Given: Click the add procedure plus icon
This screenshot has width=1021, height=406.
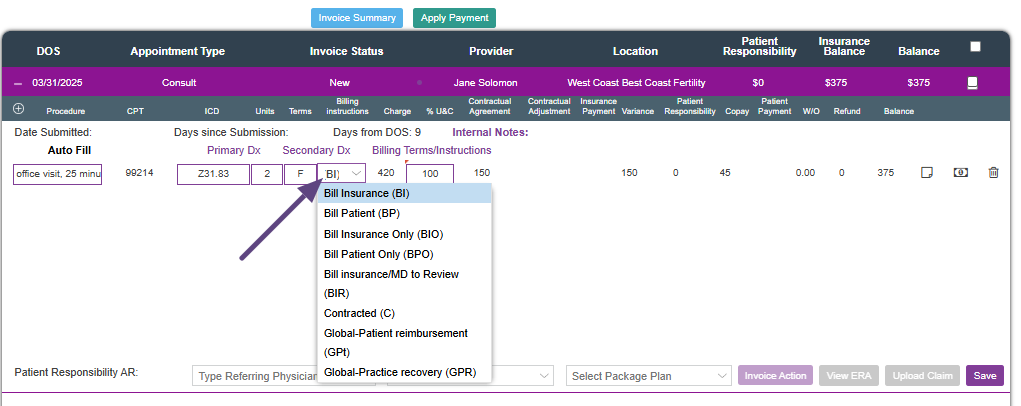Looking at the screenshot, I should click(18, 109).
